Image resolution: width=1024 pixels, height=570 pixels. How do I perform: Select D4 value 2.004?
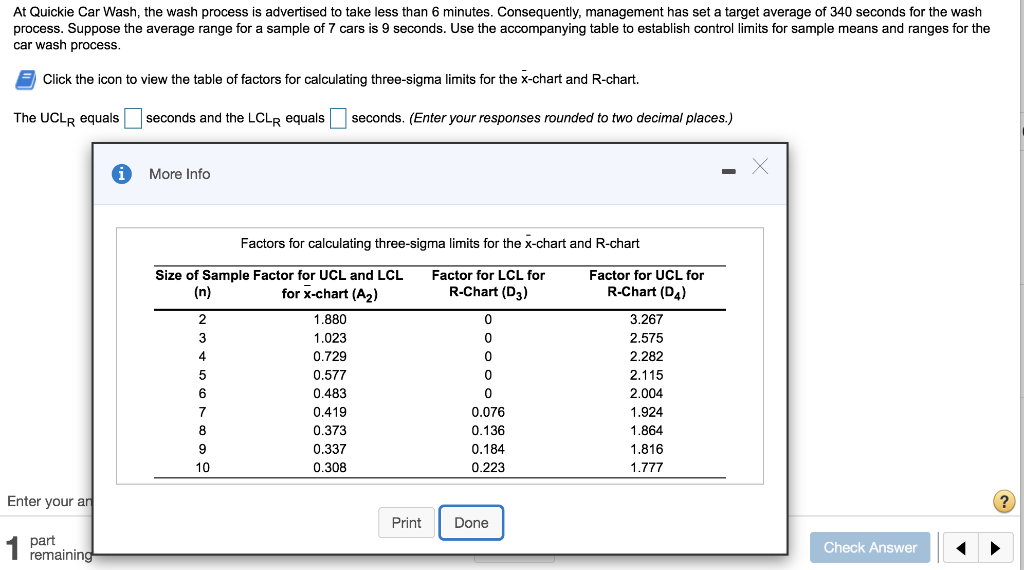646,394
